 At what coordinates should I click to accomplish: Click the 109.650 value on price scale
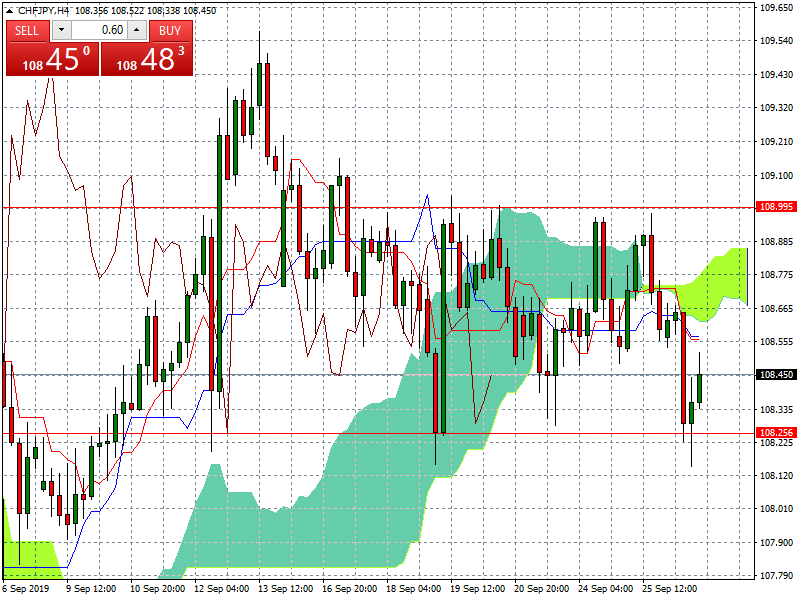click(776, 8)
